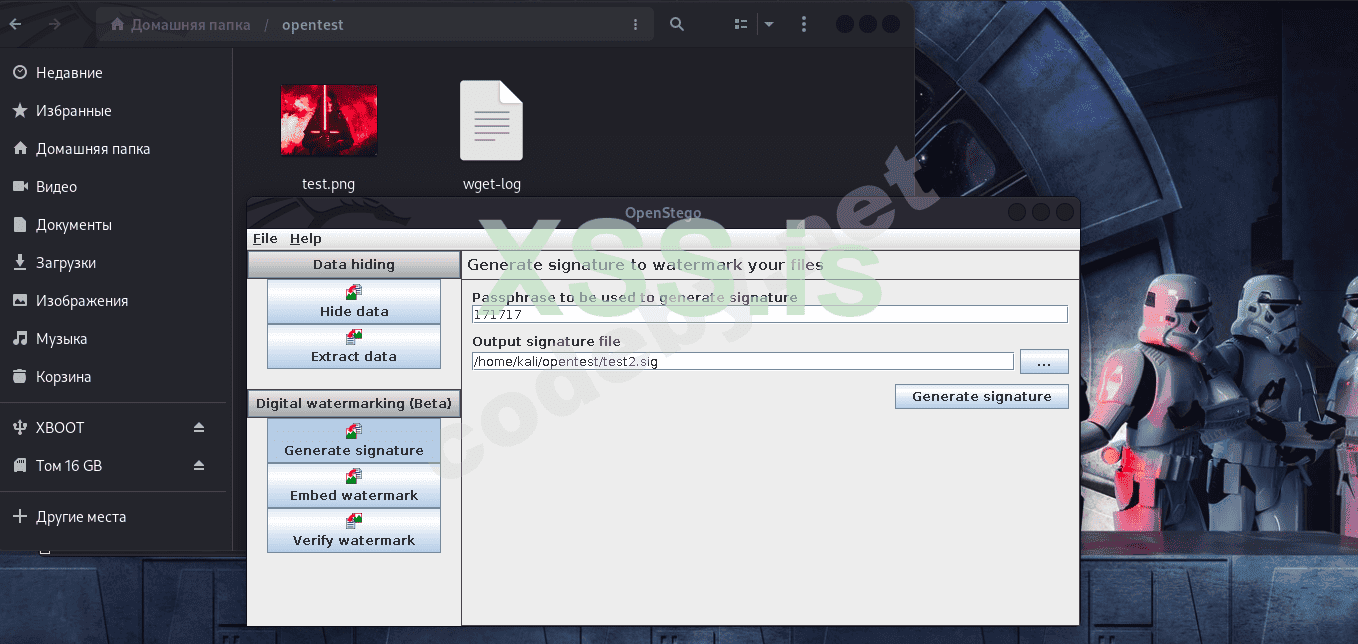This screenshot has width=1358, height=644.
Task: Click the Digital watermarking (Beta) header
Action: click(354, 403)
